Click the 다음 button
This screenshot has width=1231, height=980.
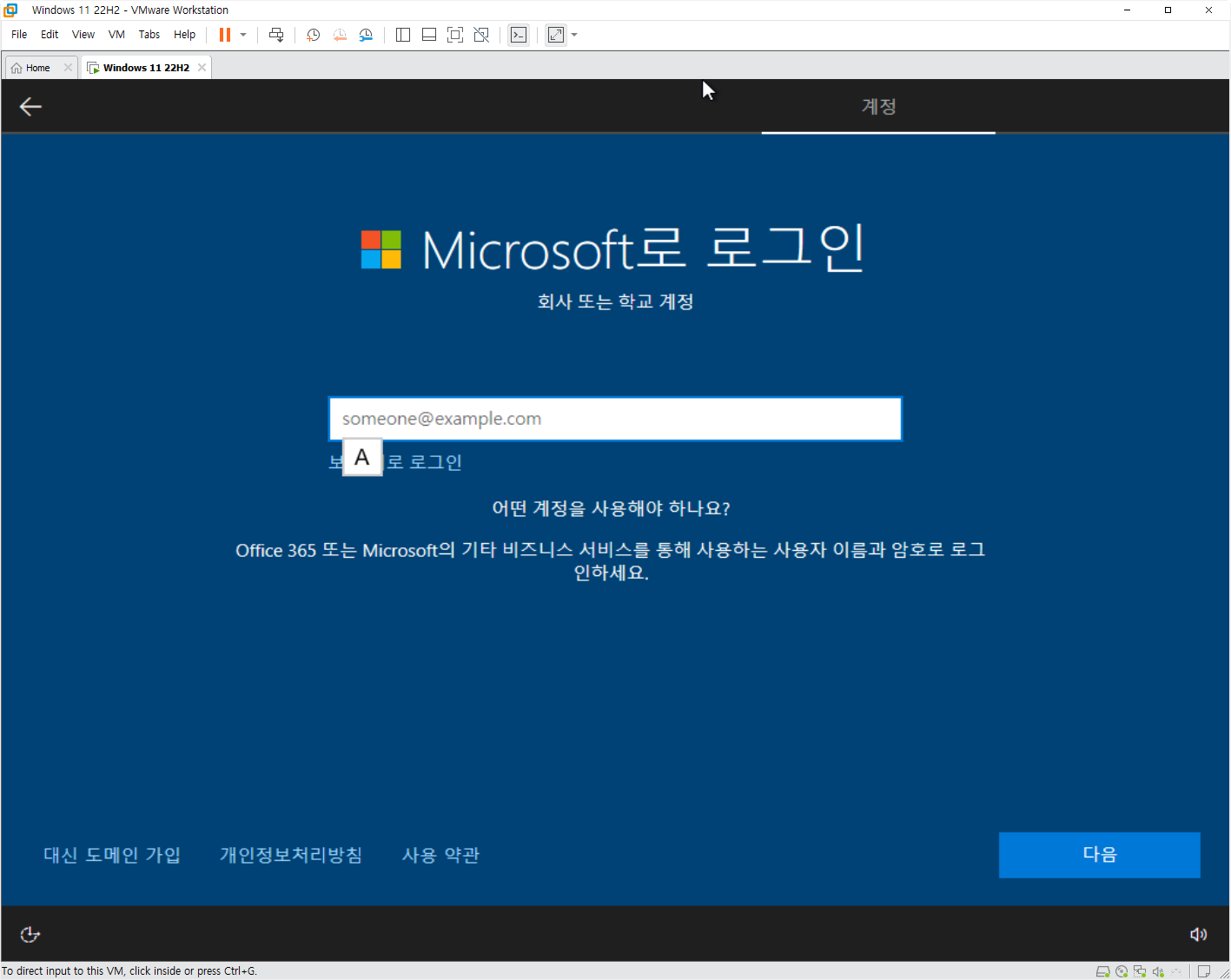[x=1099, y=855]
